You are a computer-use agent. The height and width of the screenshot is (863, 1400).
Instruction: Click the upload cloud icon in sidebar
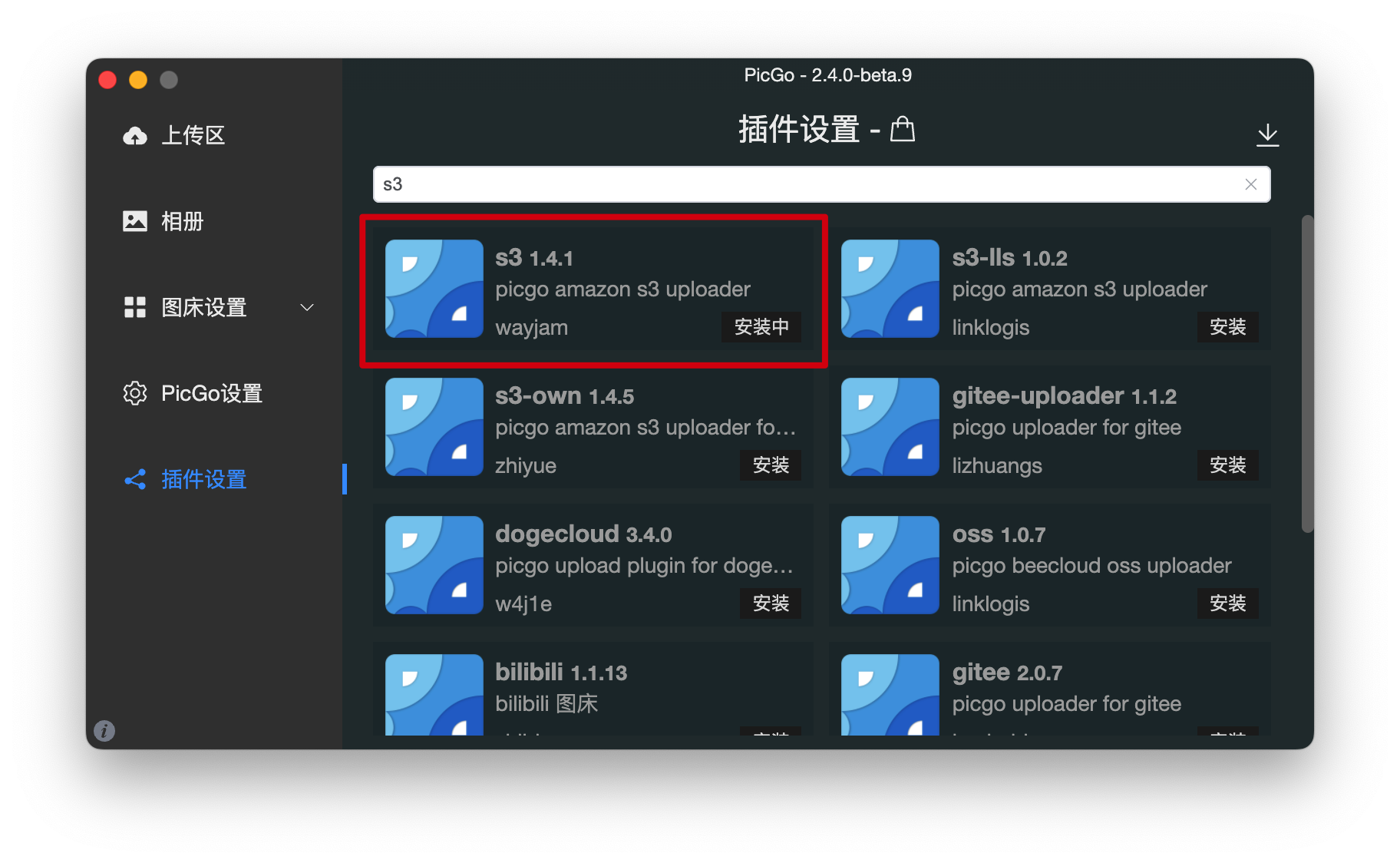[135, 136]
